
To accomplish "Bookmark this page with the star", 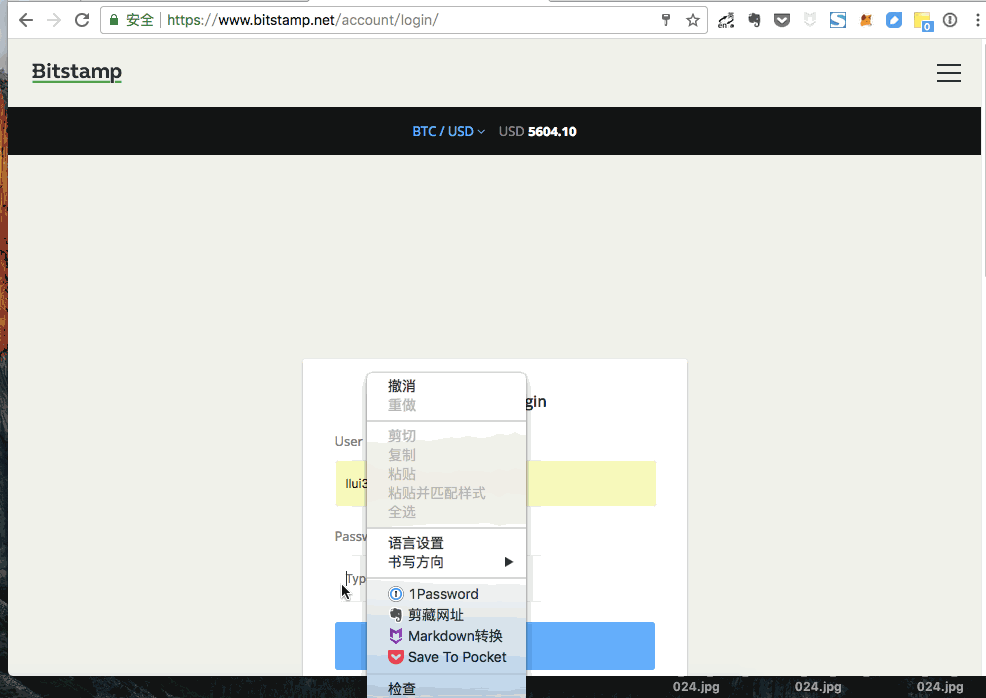I will coord(692,21).
